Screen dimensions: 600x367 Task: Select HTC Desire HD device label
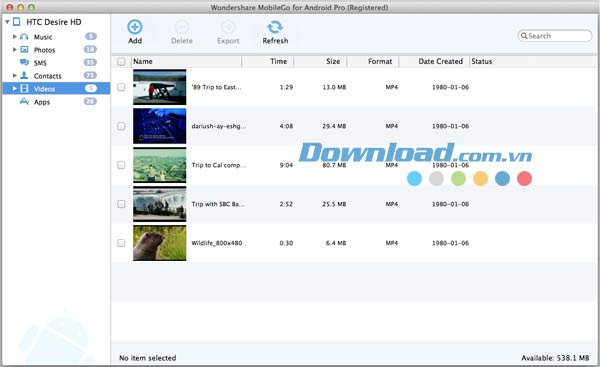54,22
